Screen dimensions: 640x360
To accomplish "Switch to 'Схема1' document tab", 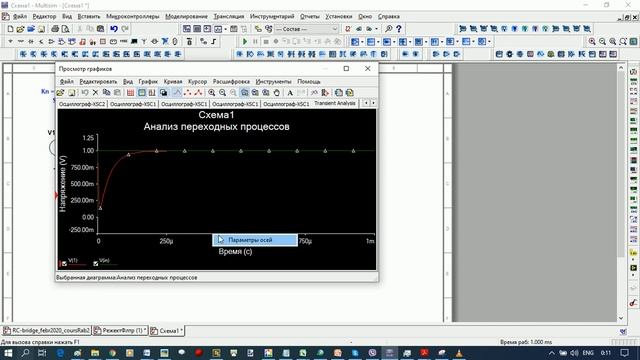I will point(167,331).
